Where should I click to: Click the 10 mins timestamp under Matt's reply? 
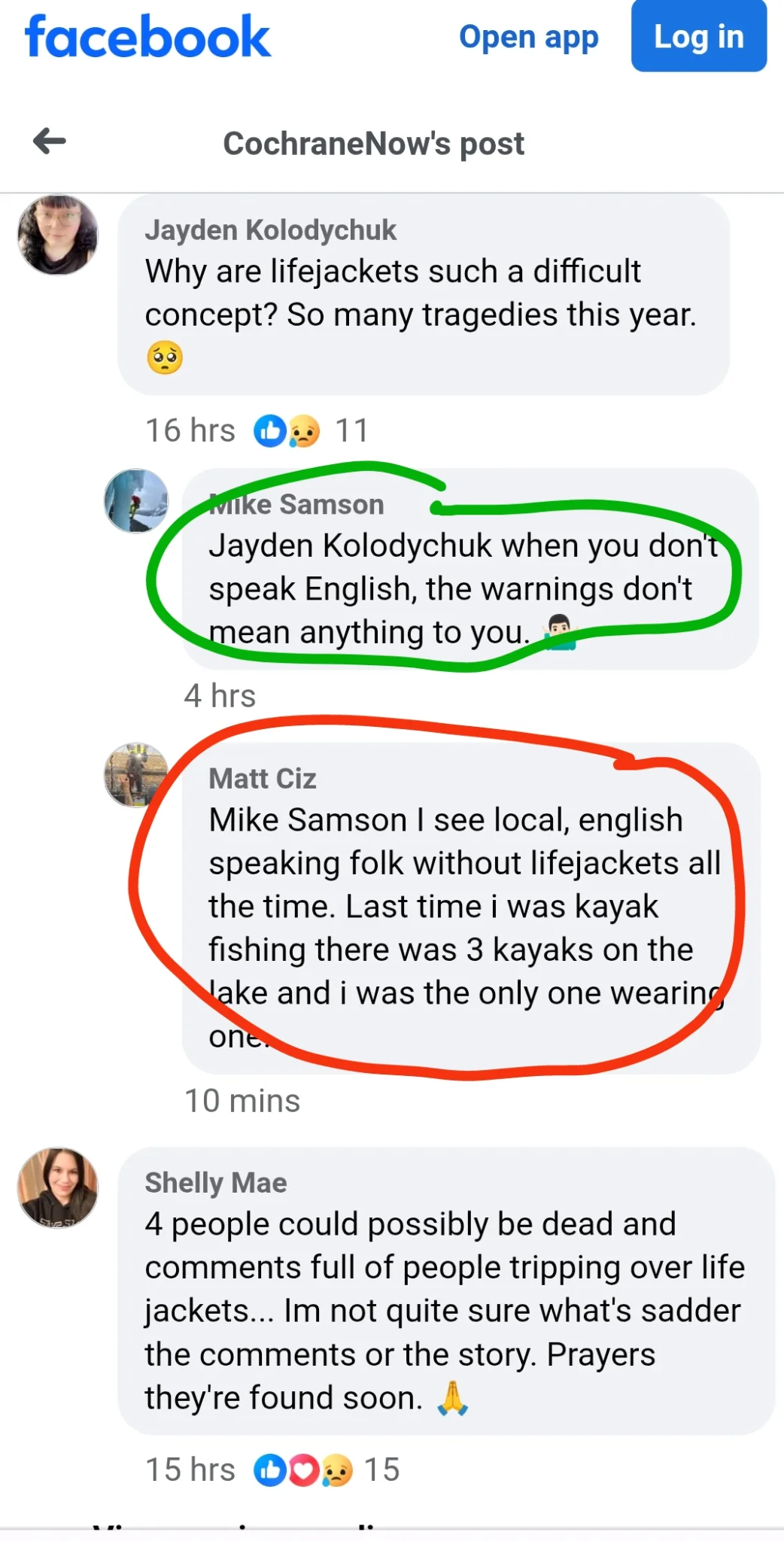pos(242,1101)
